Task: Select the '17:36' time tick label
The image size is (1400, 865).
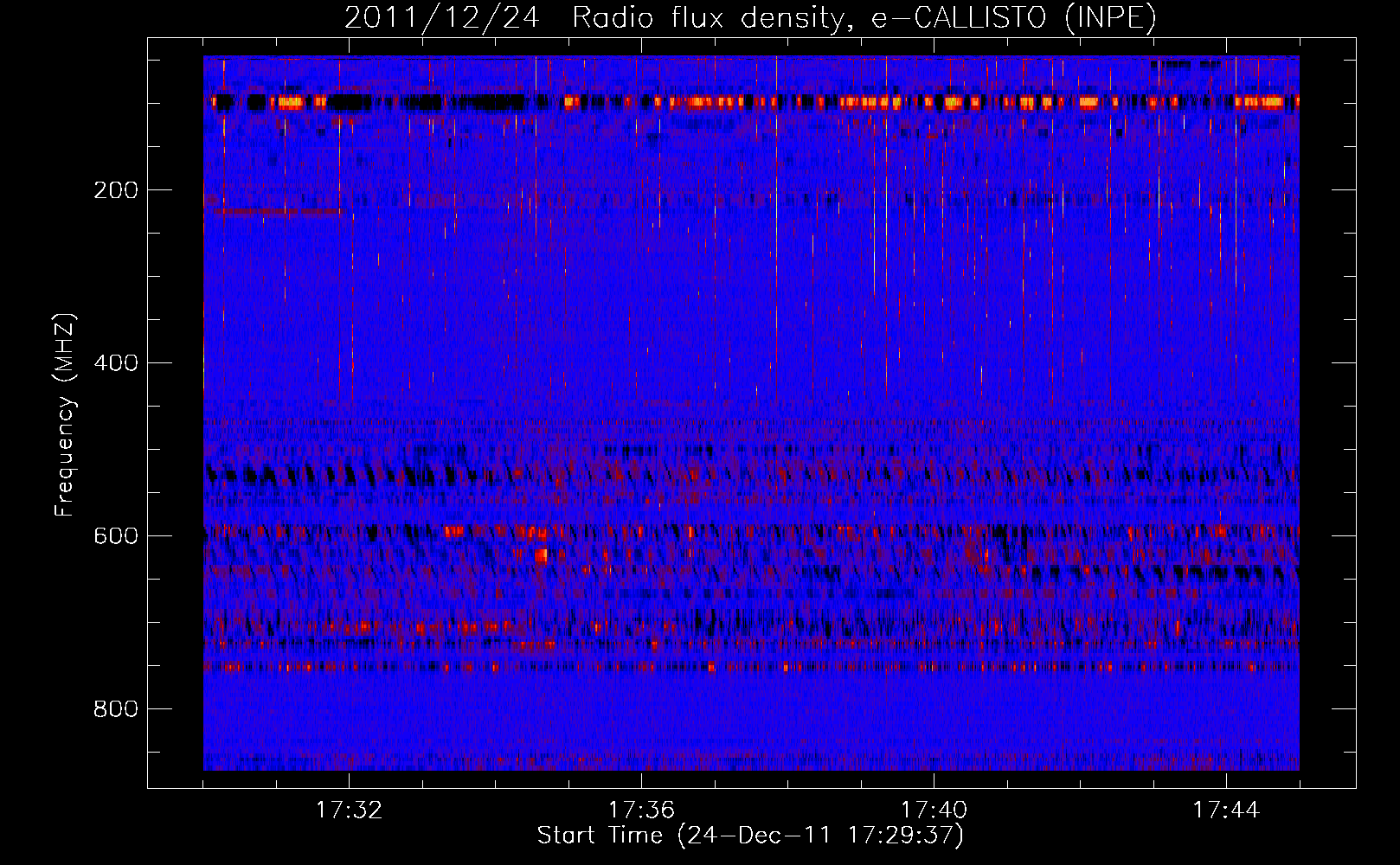Action: [641, 811]
